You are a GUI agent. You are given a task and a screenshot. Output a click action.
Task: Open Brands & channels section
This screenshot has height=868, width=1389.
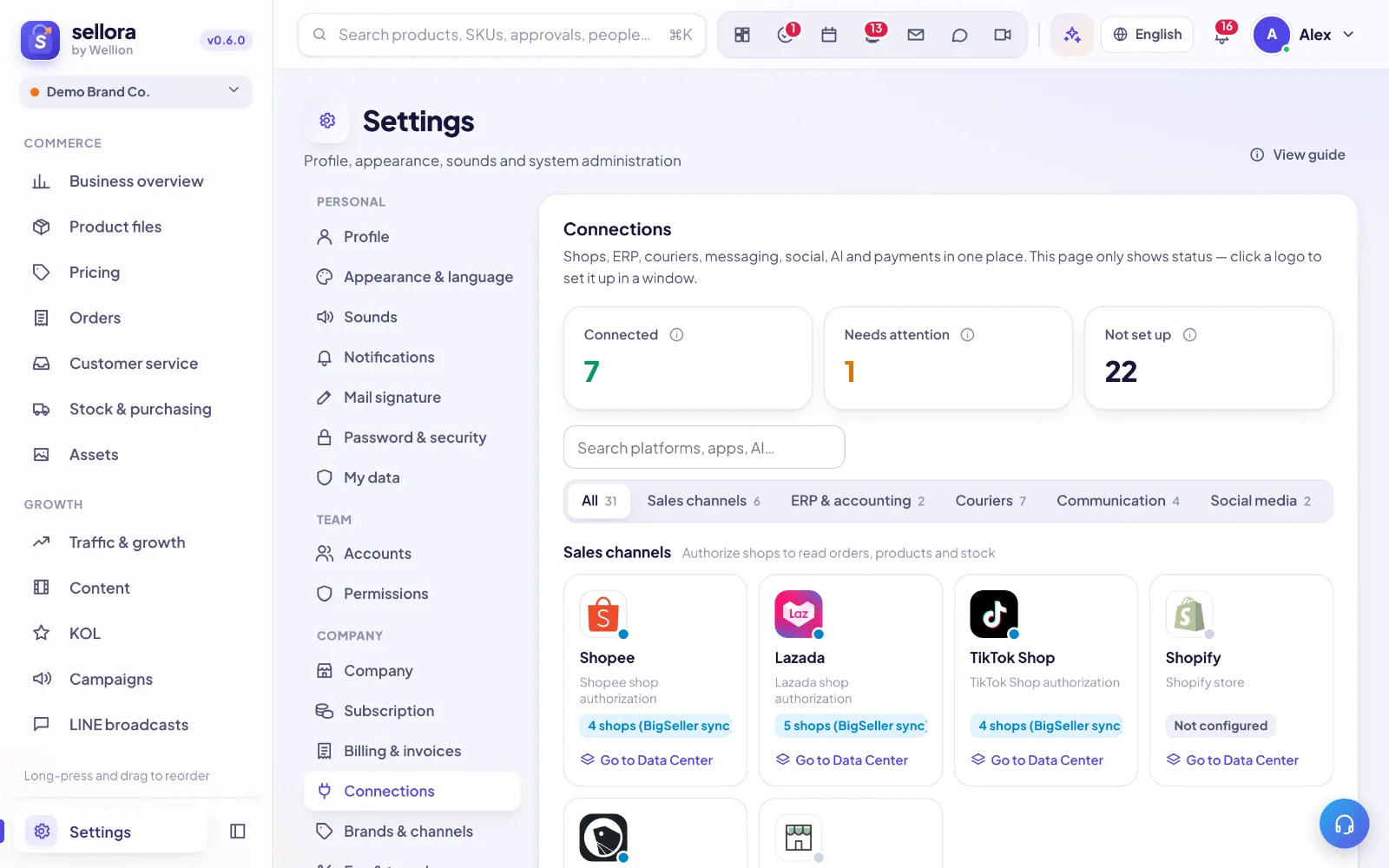pyautogui.click(x=412, y=832)
